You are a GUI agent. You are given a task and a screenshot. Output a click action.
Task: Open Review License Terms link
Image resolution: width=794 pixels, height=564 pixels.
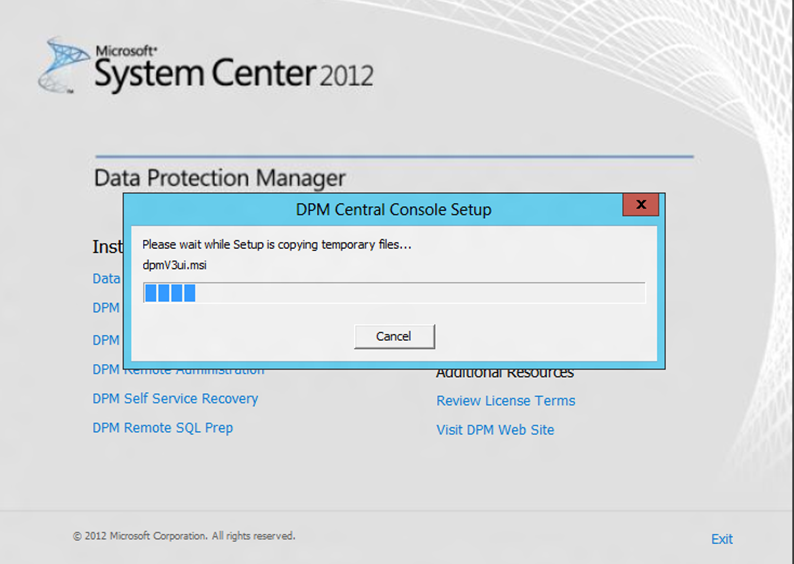point(506,401)
